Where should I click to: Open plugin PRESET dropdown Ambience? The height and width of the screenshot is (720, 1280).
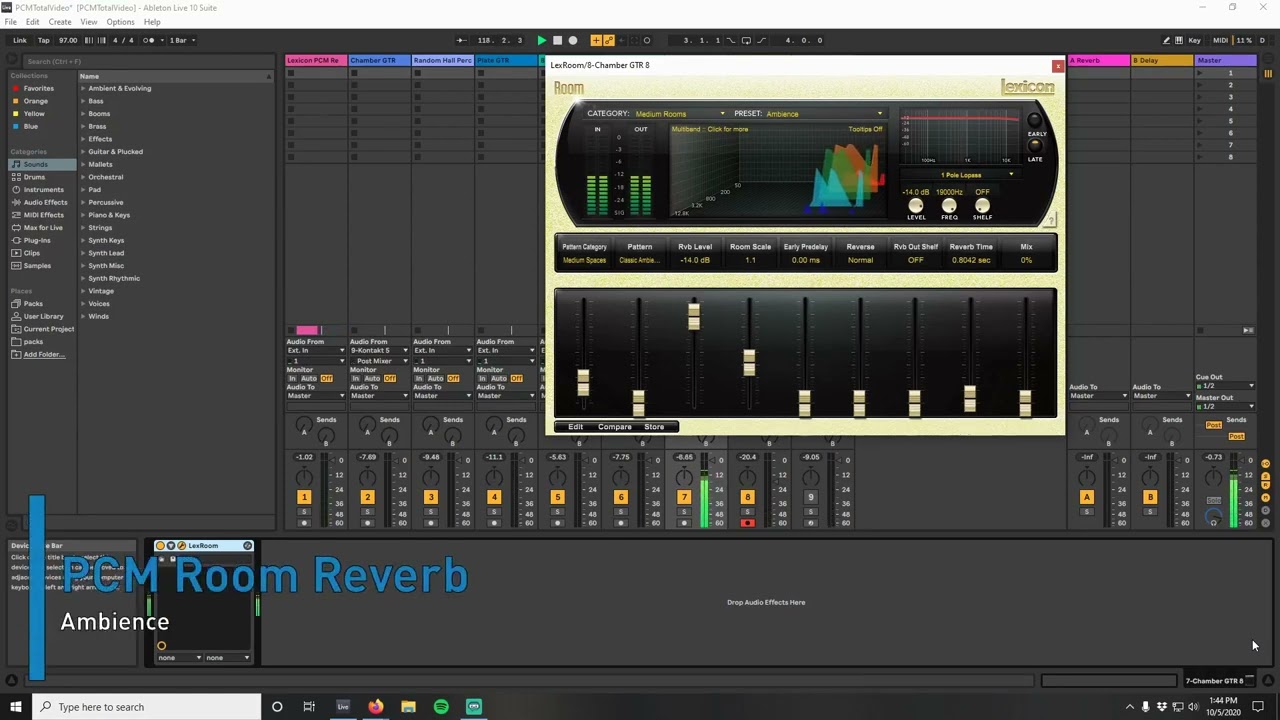tap(824, 114)
